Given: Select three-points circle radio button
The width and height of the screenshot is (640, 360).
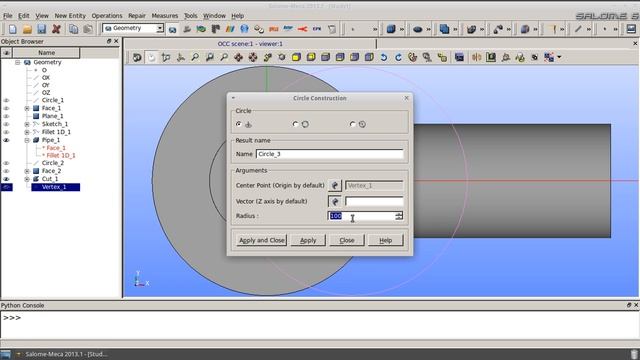Looking at the screenshot, I should (296, 124).
